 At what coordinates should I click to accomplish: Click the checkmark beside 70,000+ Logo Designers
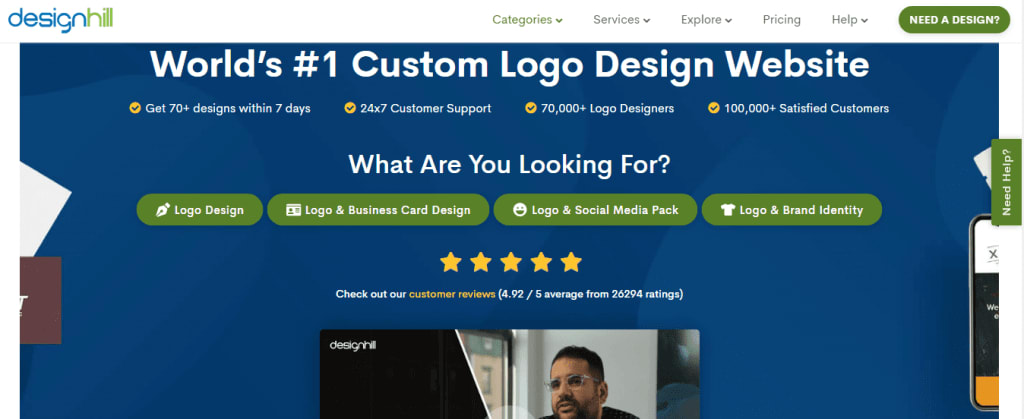(531, 108)
